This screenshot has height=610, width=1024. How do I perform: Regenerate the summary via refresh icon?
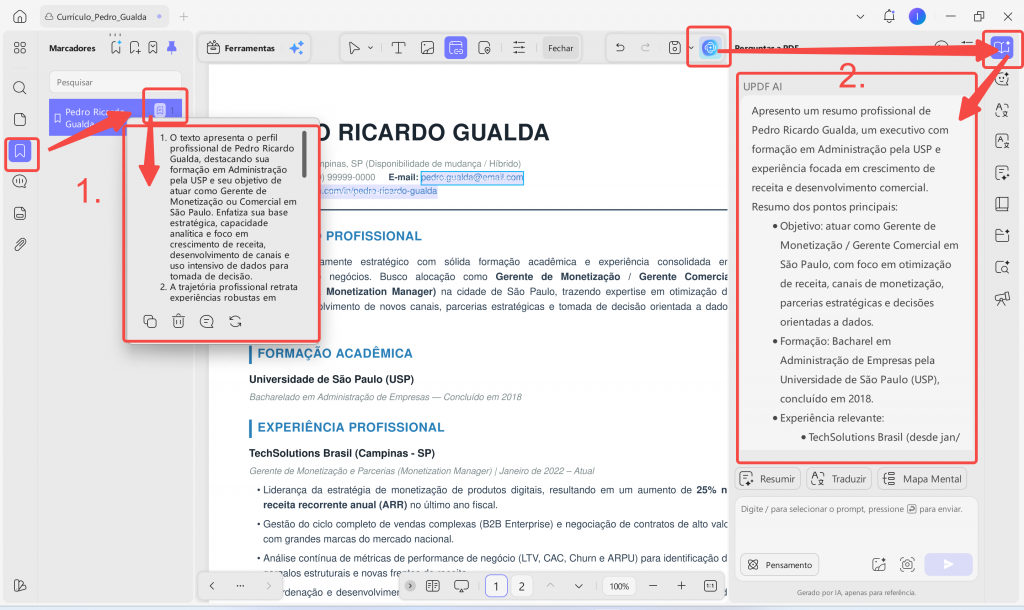(x=235, y=321)
